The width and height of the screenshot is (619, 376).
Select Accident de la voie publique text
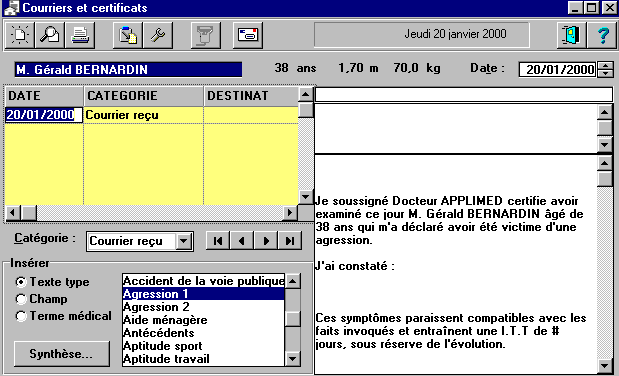coord(203,281)
